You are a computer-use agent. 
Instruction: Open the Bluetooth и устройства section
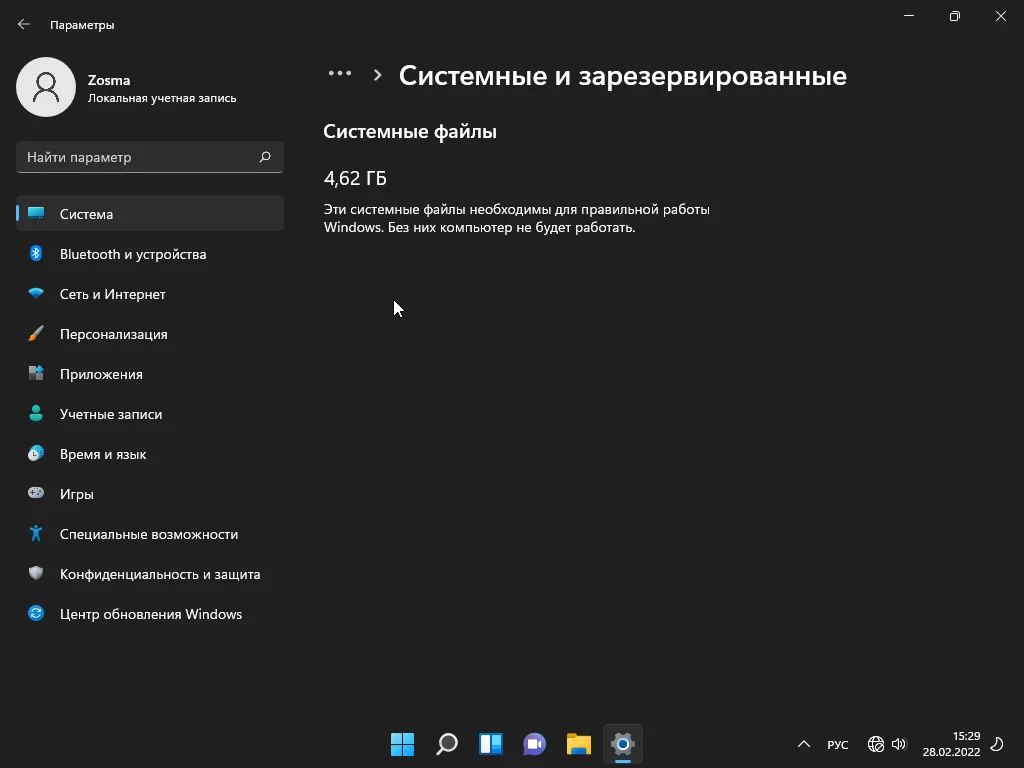point(150,254)
